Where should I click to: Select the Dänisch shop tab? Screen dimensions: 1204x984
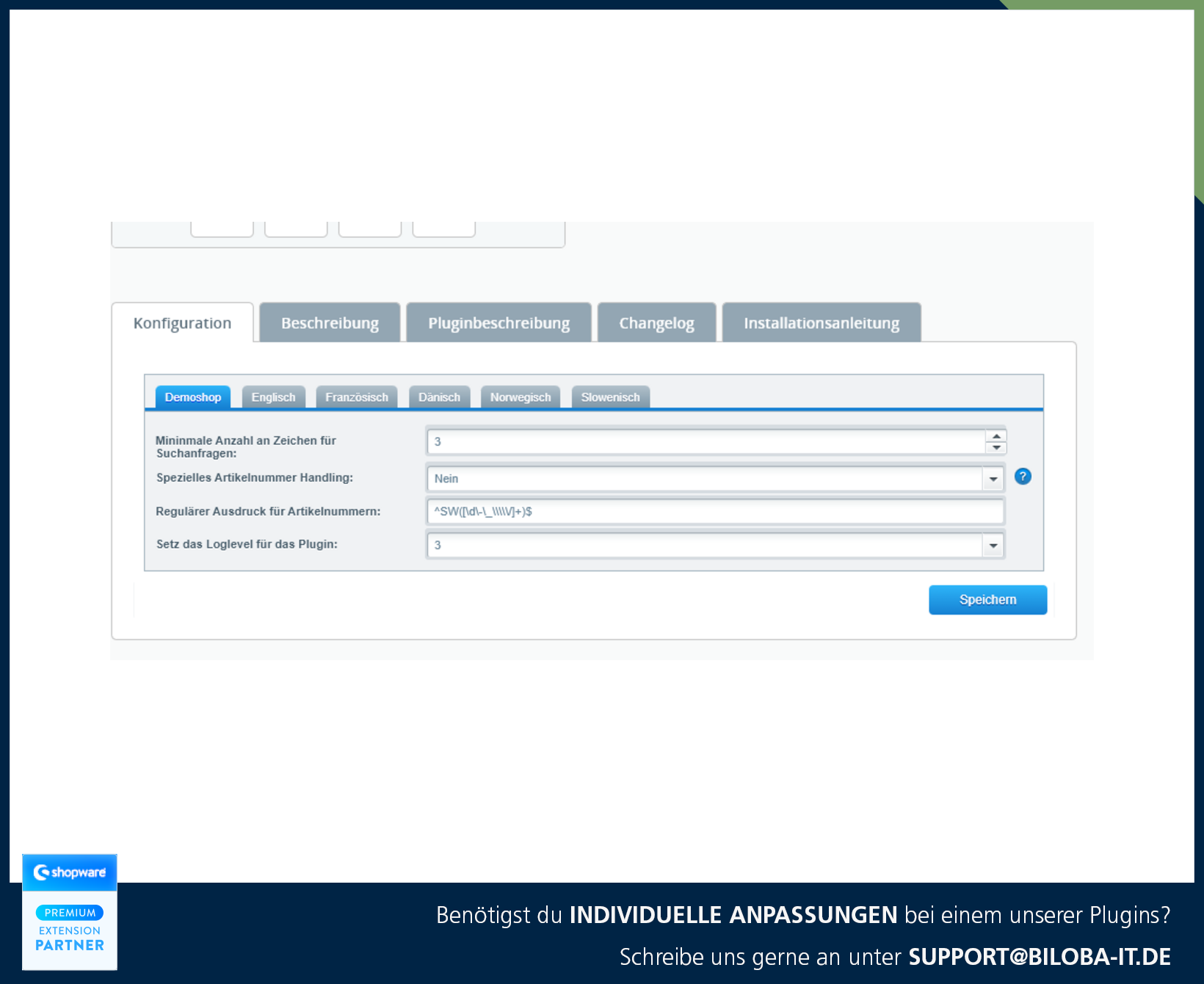click(439, 397)
